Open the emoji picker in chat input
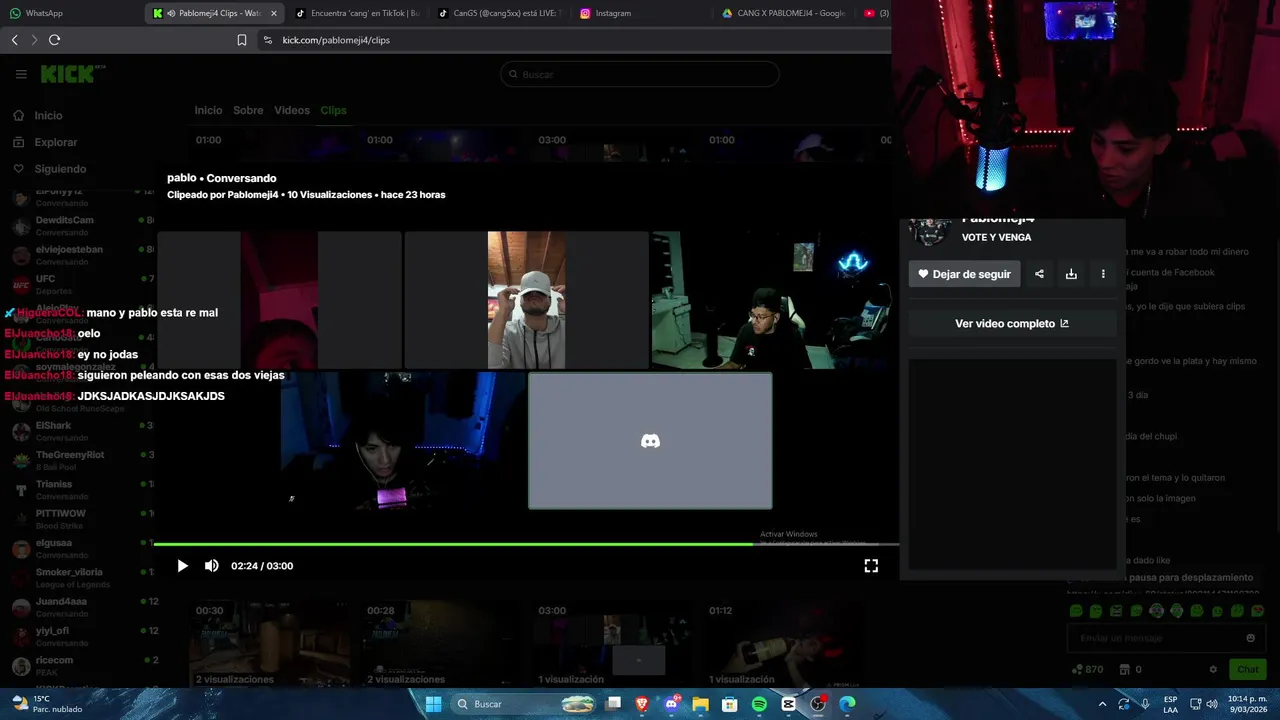Viewport: 1280px width, 720px height. click(x=1250, y=638)
